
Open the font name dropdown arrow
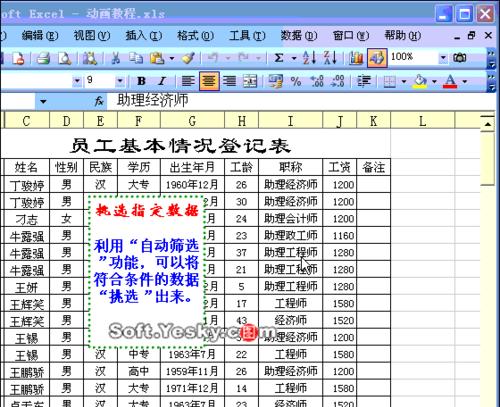[77, 81]
